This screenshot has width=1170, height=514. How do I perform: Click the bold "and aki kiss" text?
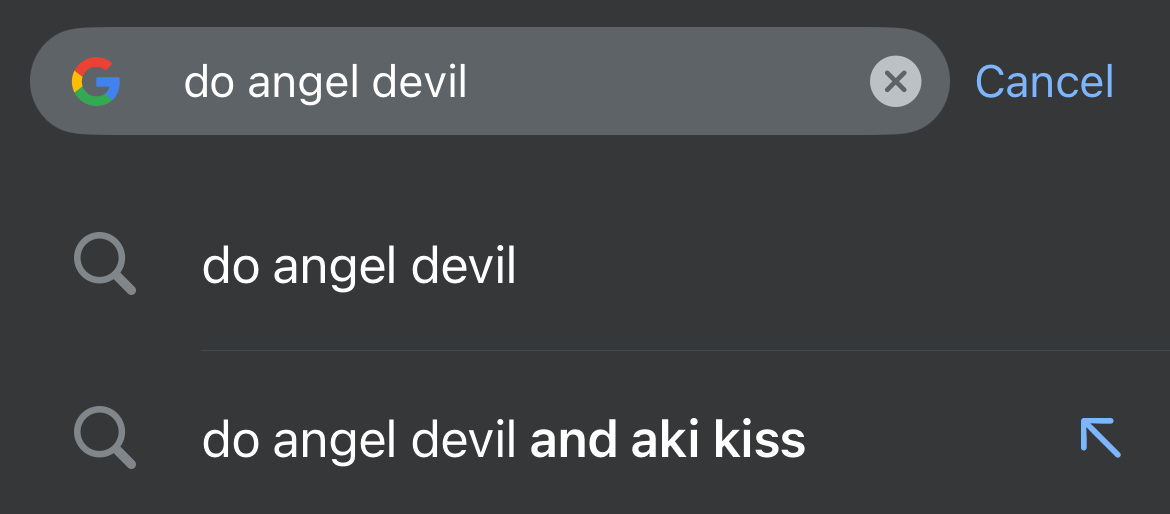[x=667, y=440]
